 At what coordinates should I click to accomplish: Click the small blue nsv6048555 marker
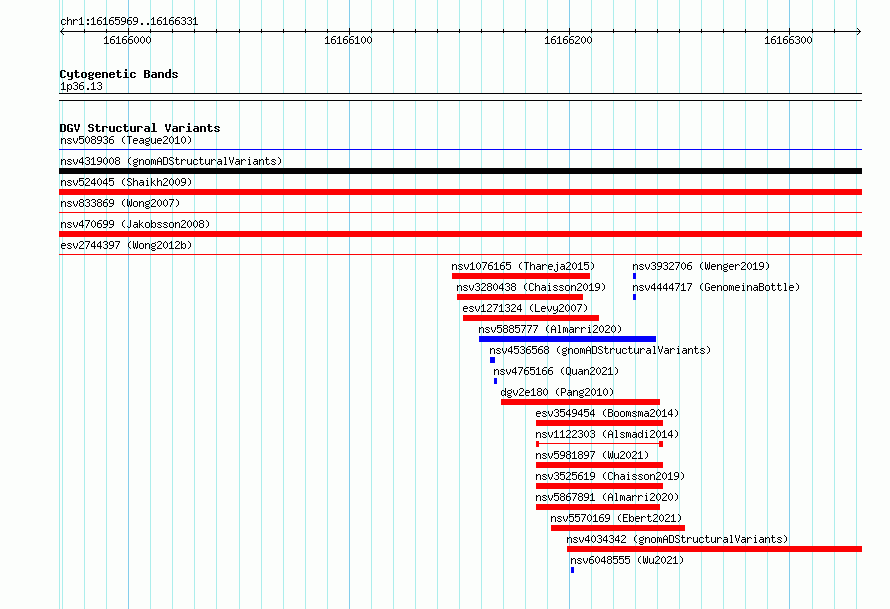tap(573, 570)
